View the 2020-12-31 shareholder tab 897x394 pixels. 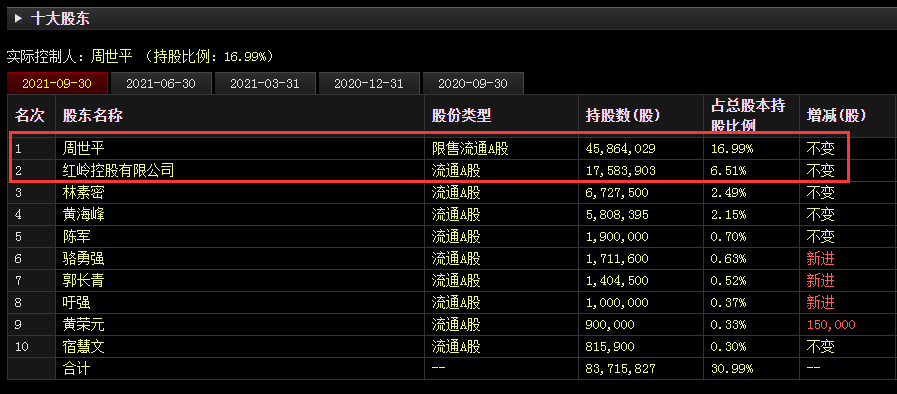(369, 83)
